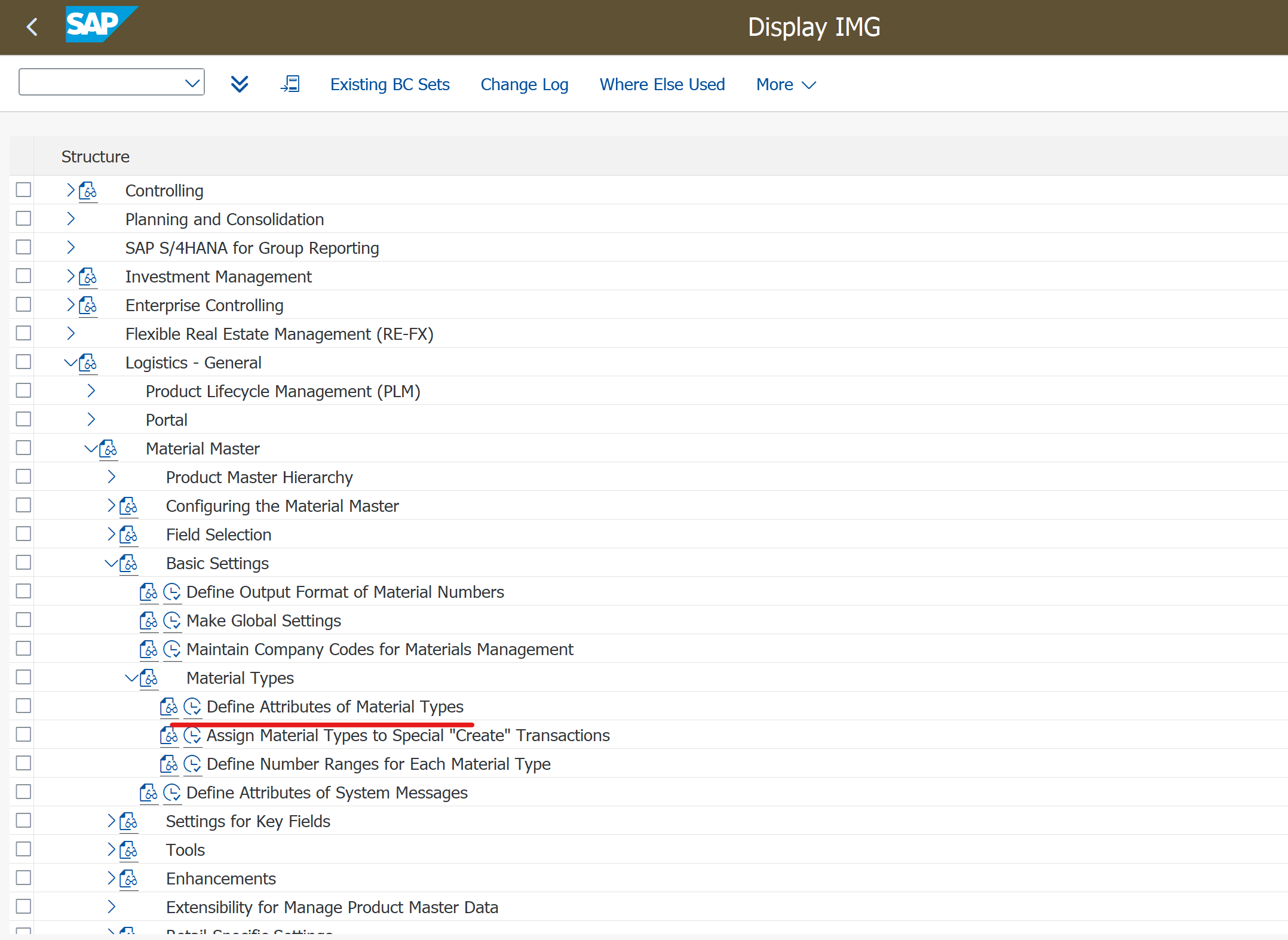This screenshot has width=1288, height=940.
Task: Select Investment Management tree item
Action: [218, 277]
